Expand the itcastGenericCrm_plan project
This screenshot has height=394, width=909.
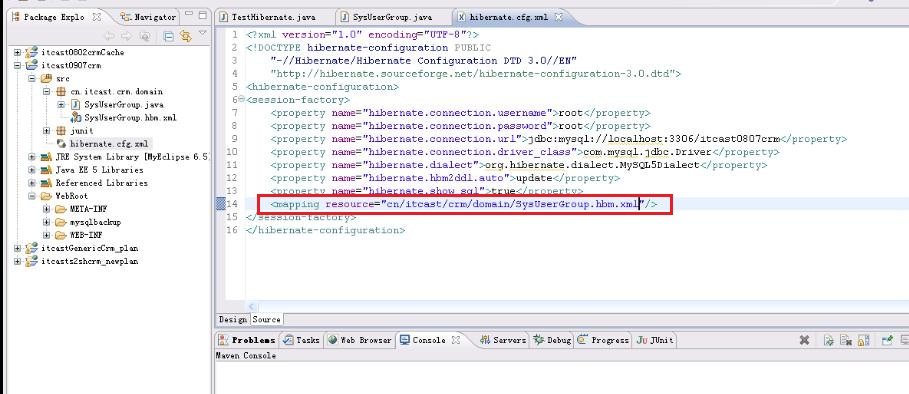point(17,248)
